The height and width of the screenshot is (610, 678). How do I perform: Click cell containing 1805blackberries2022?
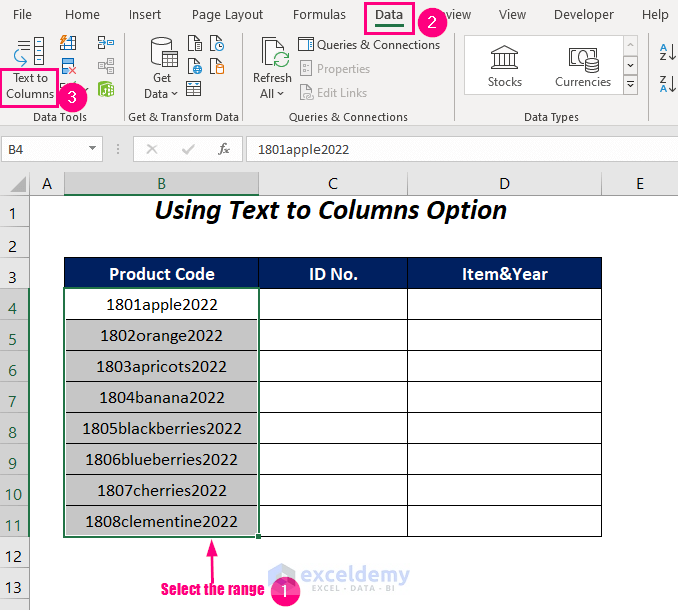click(x=161, y=428)
